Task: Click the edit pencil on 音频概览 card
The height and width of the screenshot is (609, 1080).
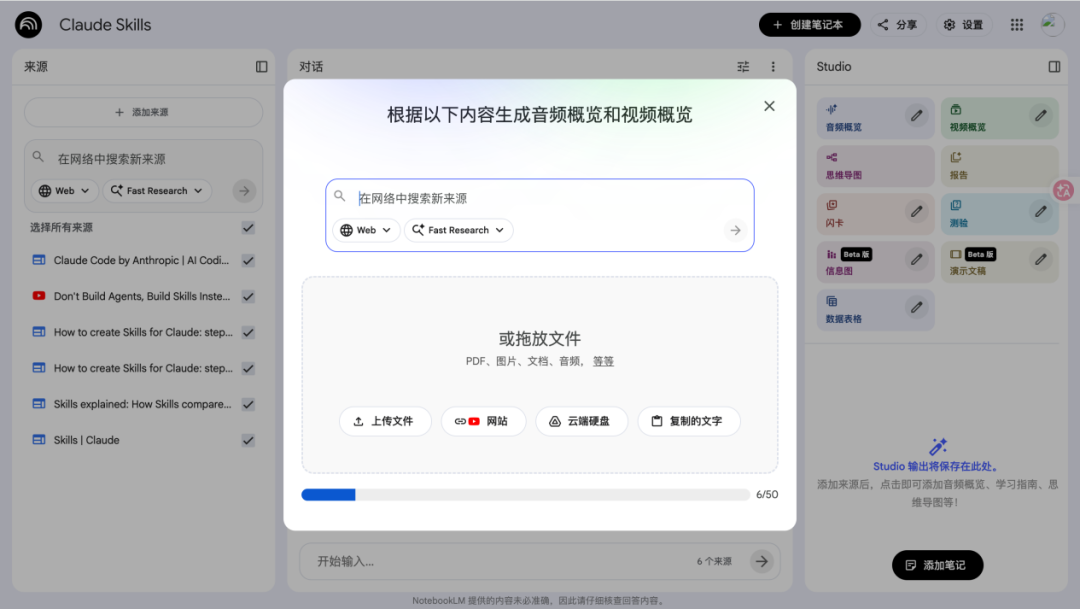Action: click(x=916, y=116)
